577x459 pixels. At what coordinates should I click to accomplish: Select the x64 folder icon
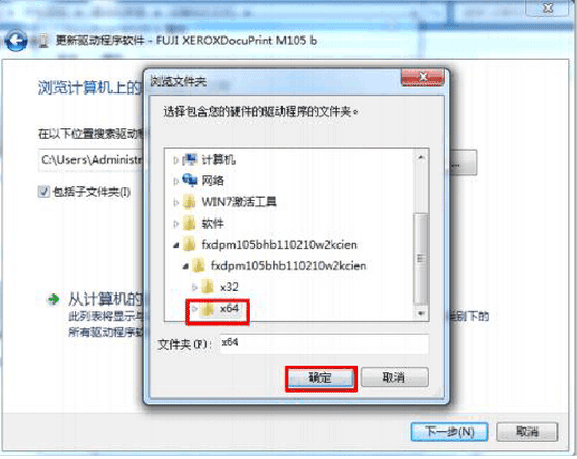tap(207, 309)
